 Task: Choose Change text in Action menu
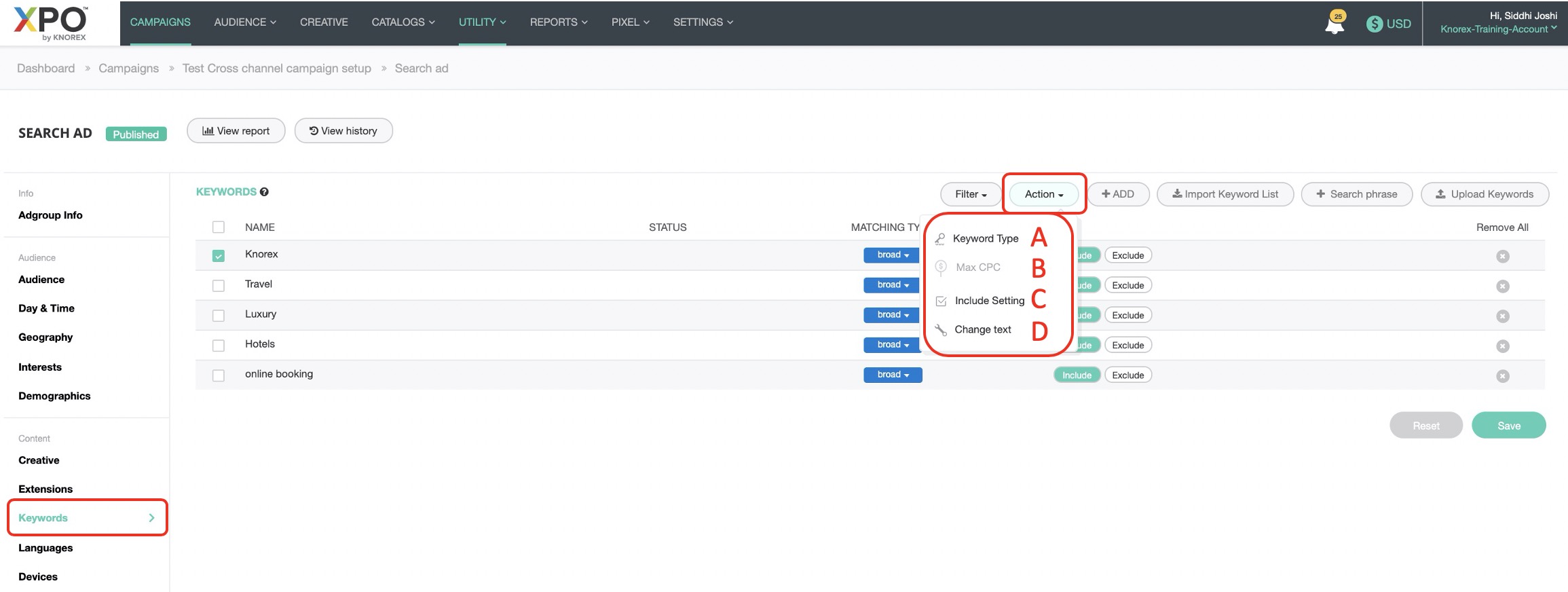[982, 329]
